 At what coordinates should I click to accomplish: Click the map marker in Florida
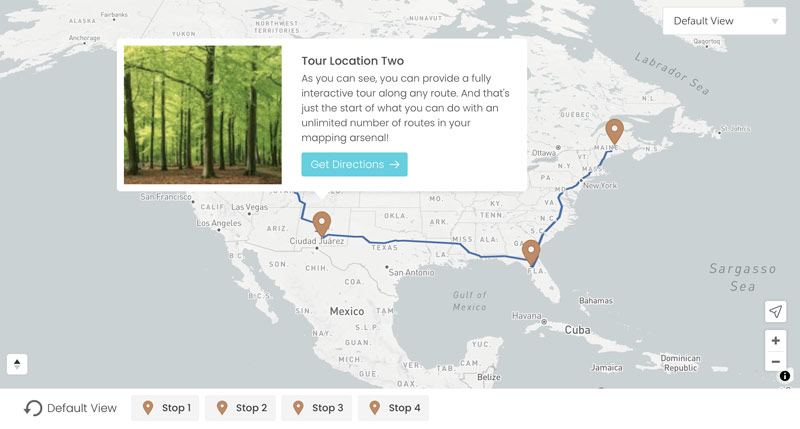coord(531,251)
